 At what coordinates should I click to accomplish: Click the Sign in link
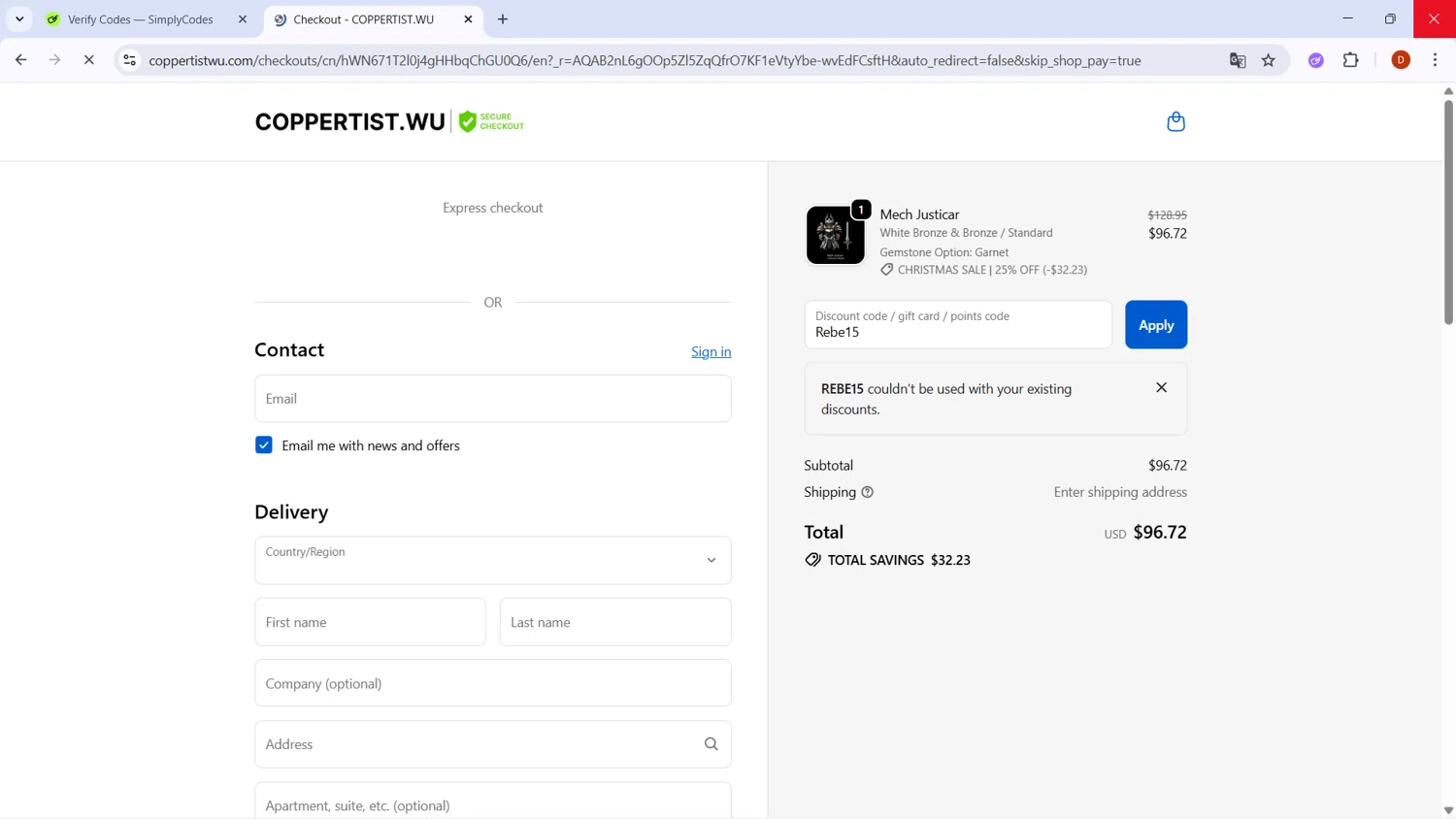click(711, 351)
